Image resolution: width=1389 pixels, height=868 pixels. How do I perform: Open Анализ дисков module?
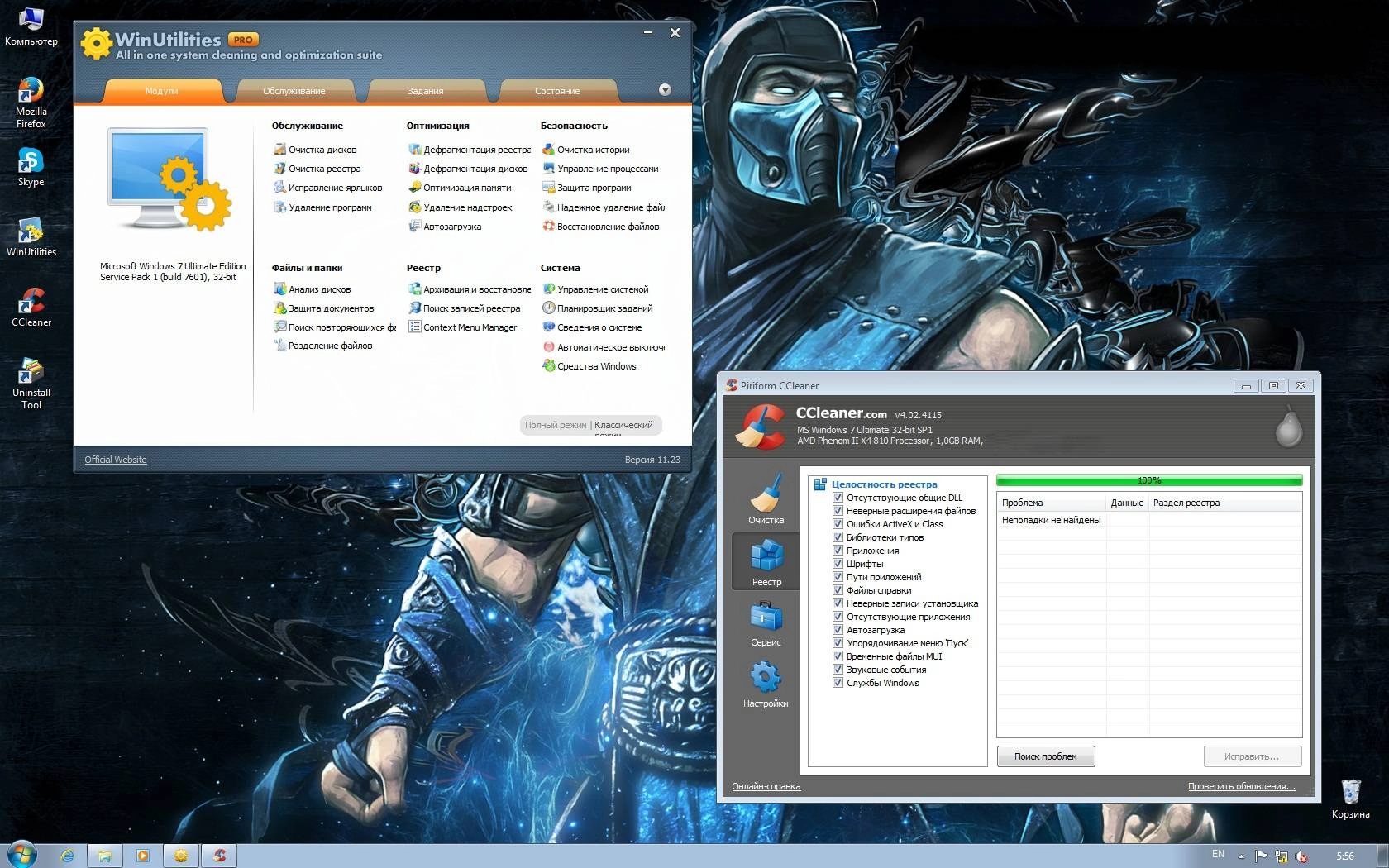click(x=313, y=289)
